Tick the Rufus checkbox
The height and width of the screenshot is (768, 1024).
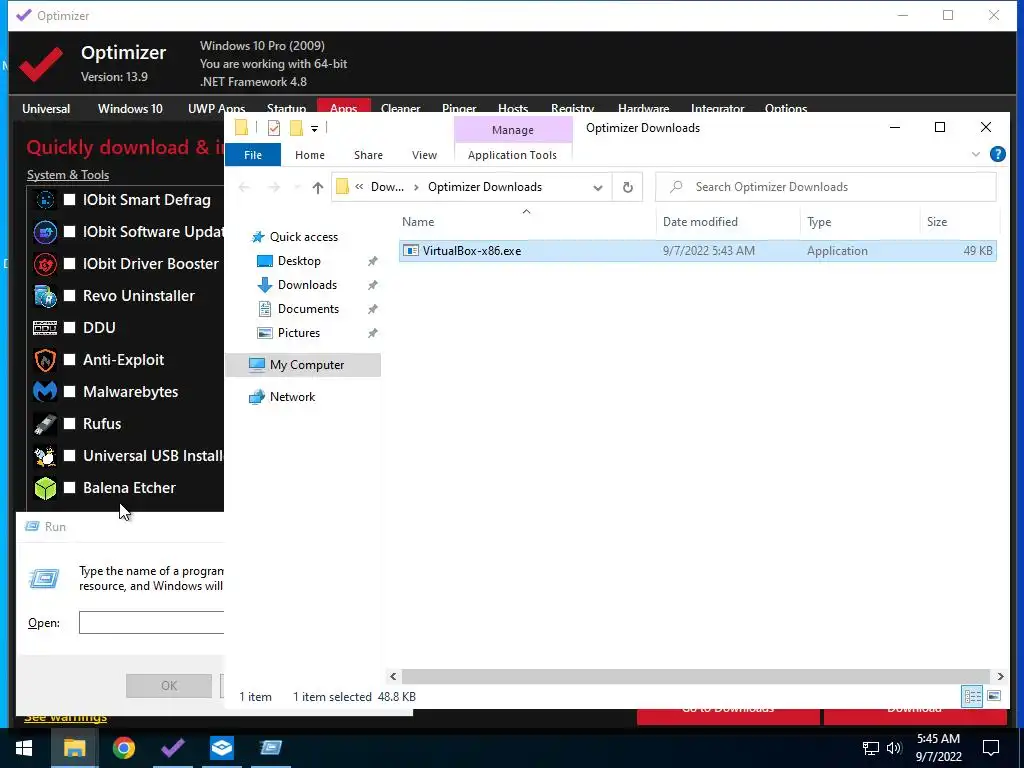tap(69, 424)
